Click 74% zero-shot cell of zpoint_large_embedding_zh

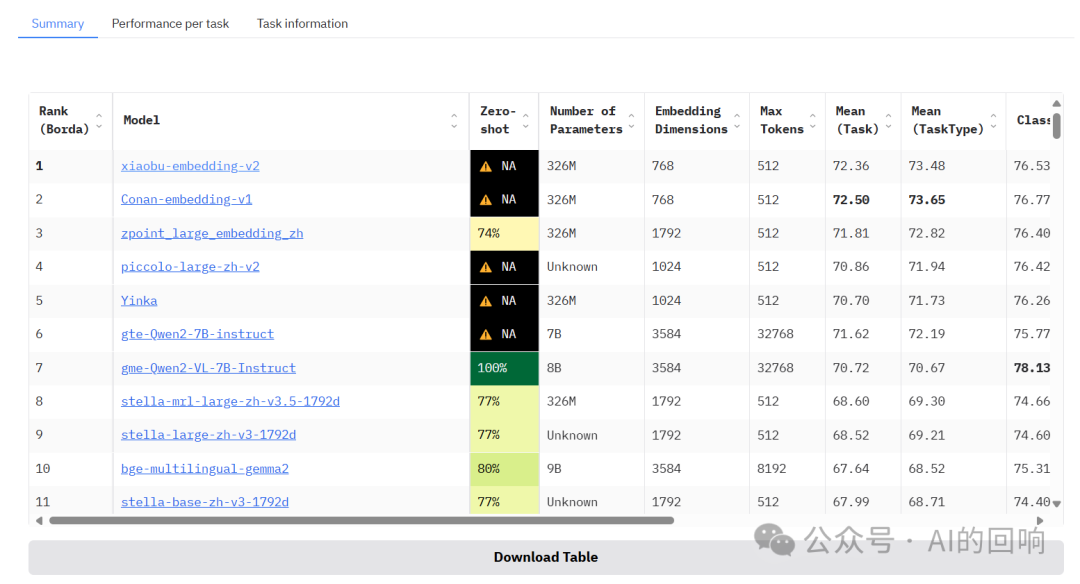(x=504, y=233)
